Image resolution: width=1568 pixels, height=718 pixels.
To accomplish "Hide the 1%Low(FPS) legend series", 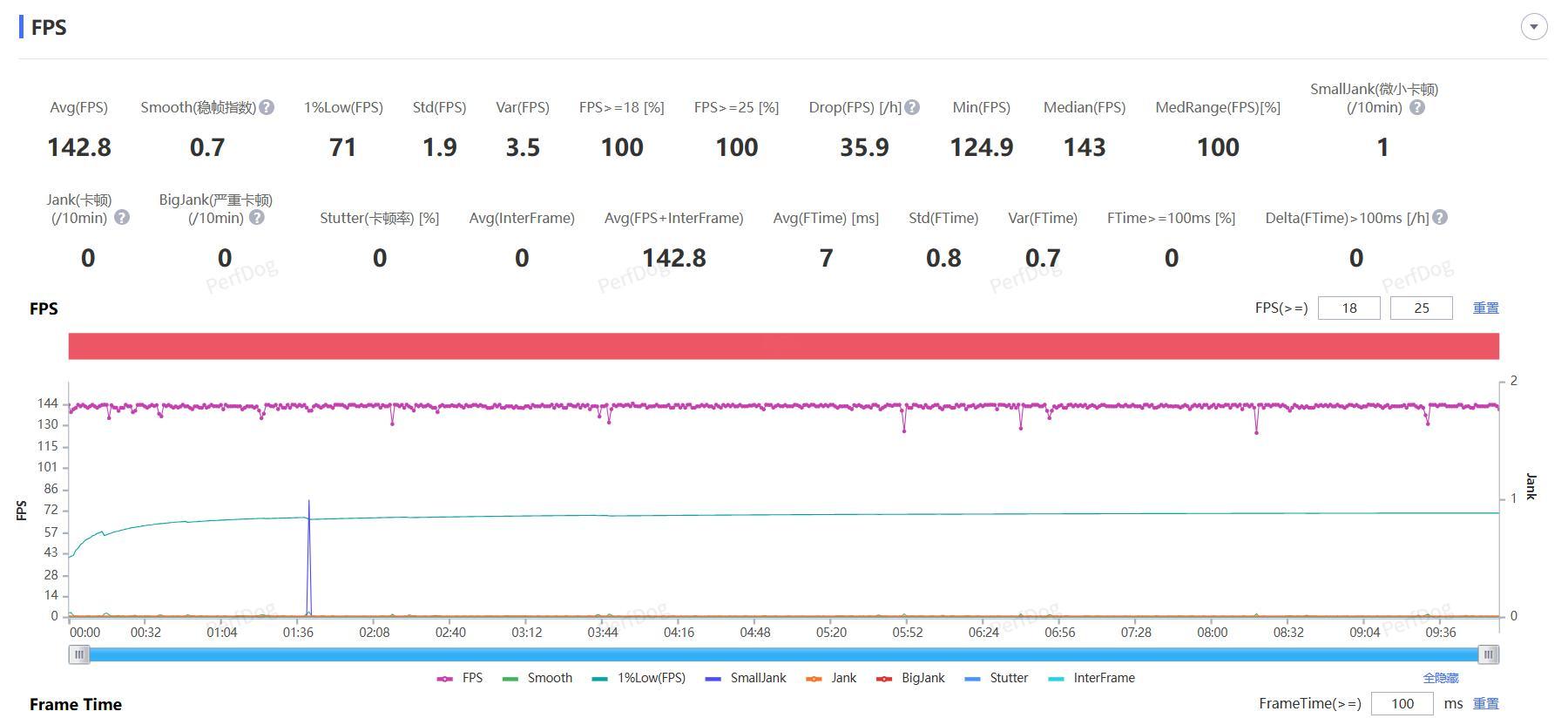I will [x=639, y=678].
